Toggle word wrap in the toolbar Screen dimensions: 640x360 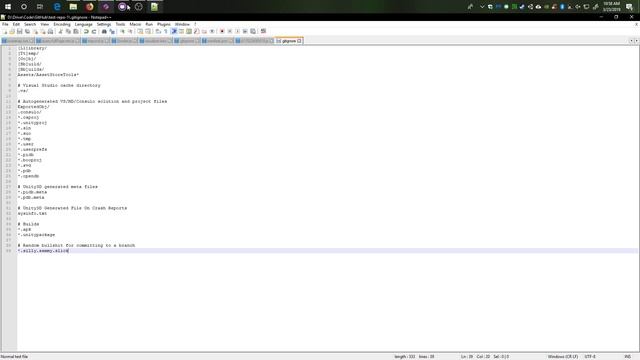(158, 31)
